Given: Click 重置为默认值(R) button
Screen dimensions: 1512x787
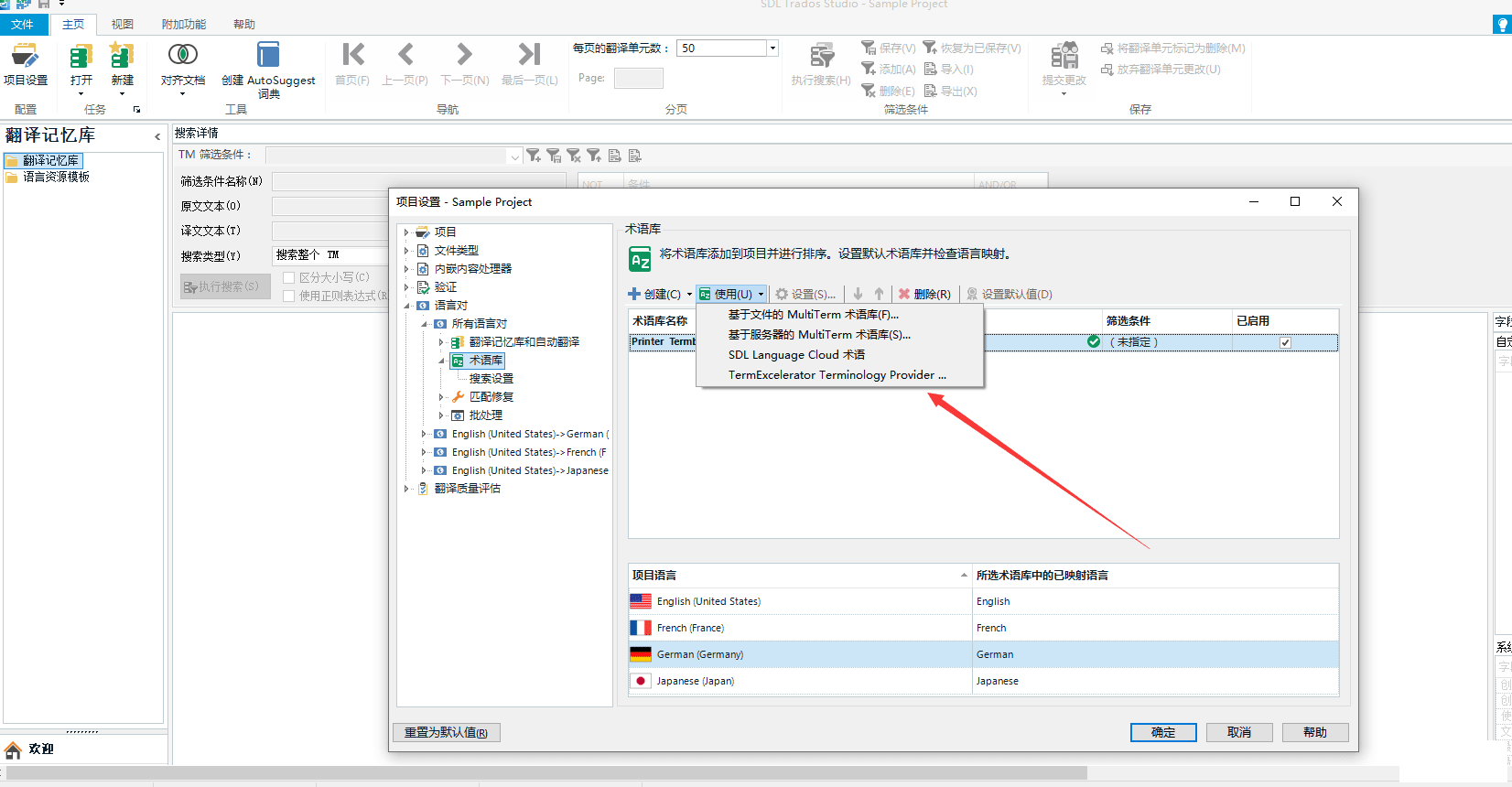Looking at the screenshot, I should point(447,732).
